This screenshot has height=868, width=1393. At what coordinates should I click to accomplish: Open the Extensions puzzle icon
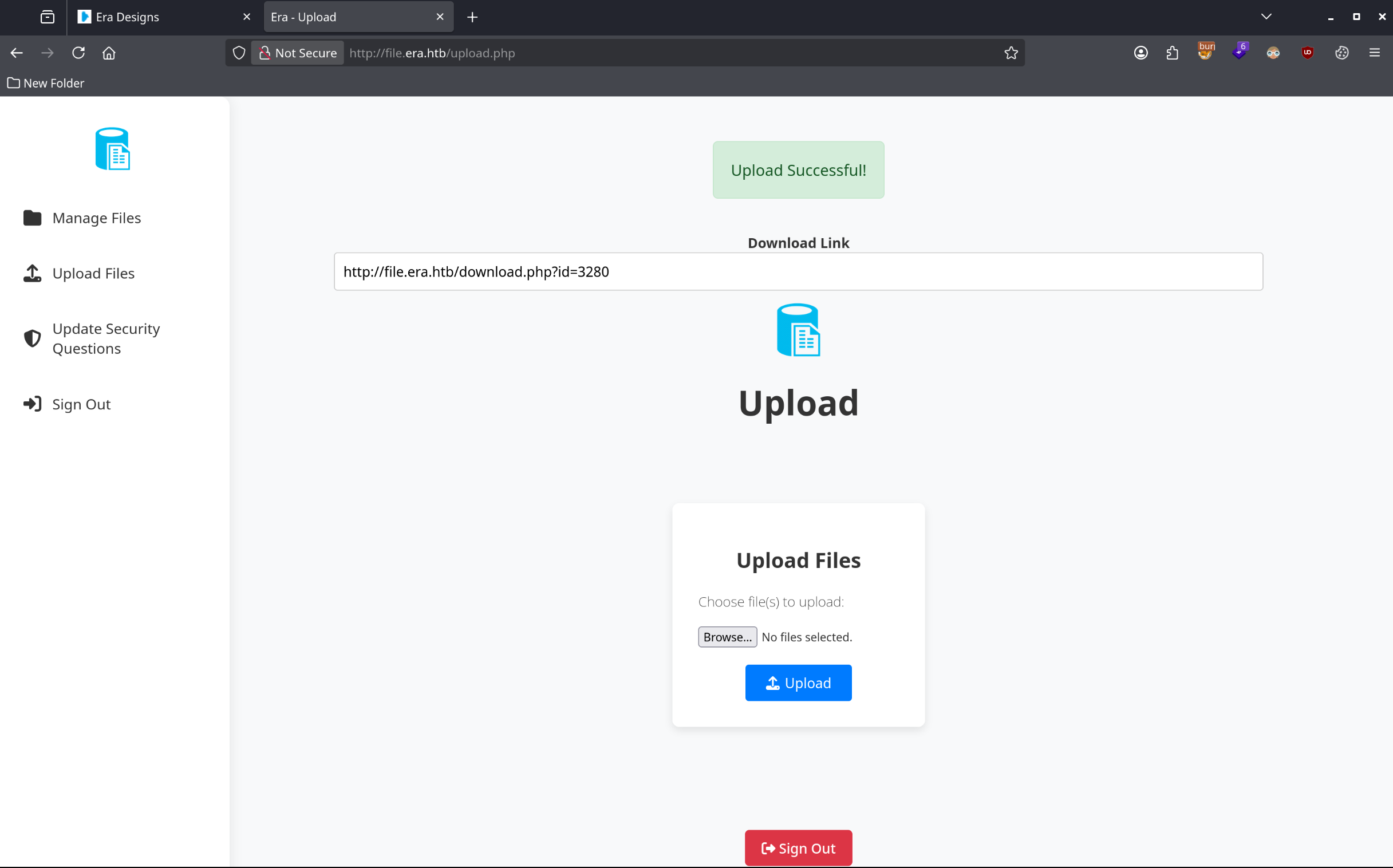(1173, 53)
